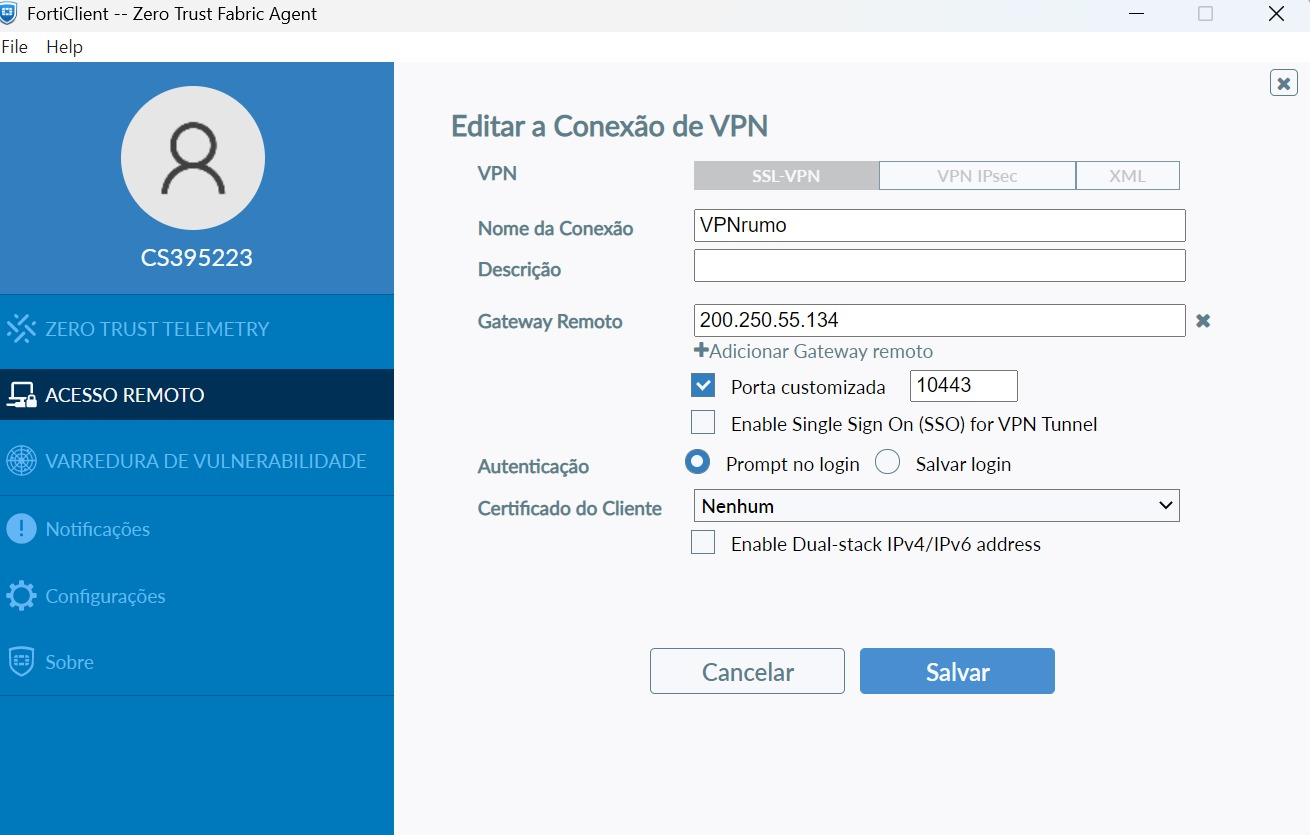Remove gateway with the X icon

click(1203, 321)
